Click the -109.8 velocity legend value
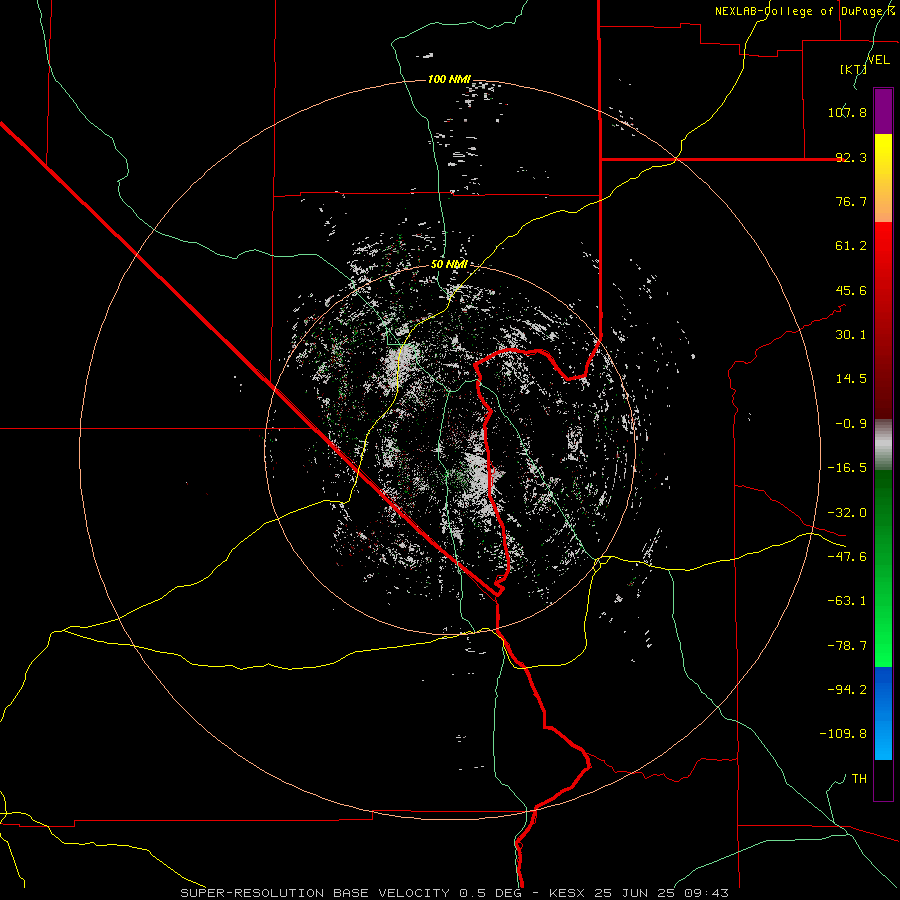This screenshot has height=900, width=900. pyautogui.click(x=843, y=734)
